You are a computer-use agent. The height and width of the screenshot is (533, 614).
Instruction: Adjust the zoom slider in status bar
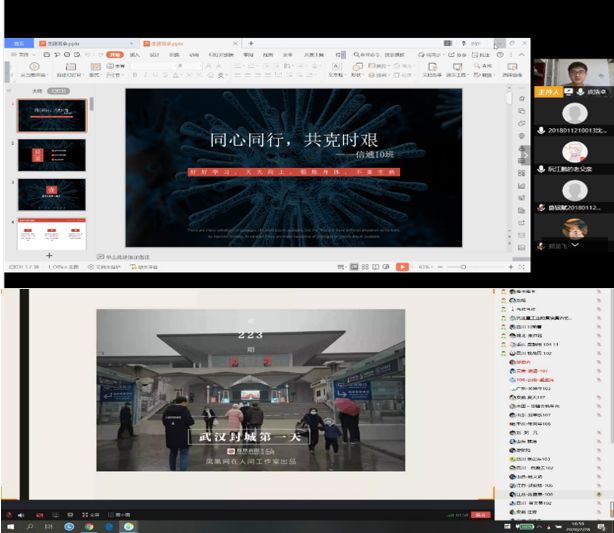coord(463,267)
